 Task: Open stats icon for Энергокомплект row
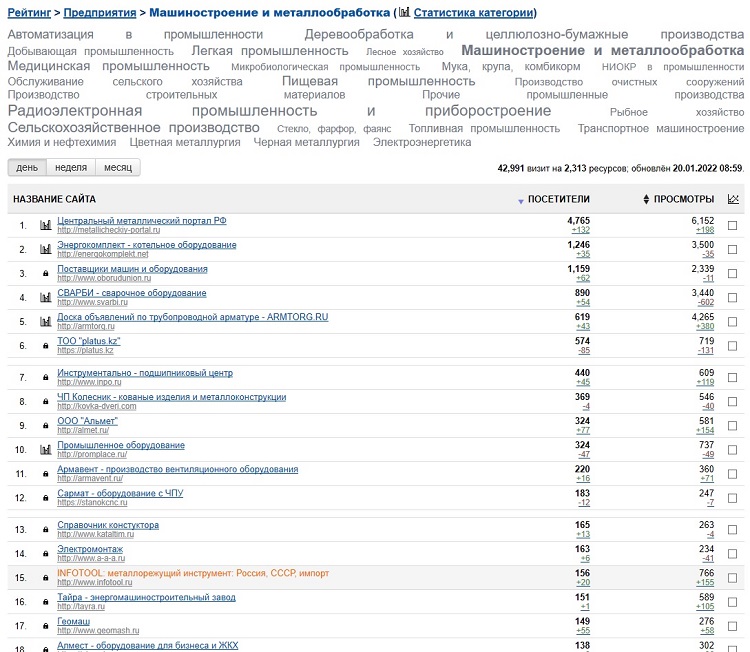45,249
